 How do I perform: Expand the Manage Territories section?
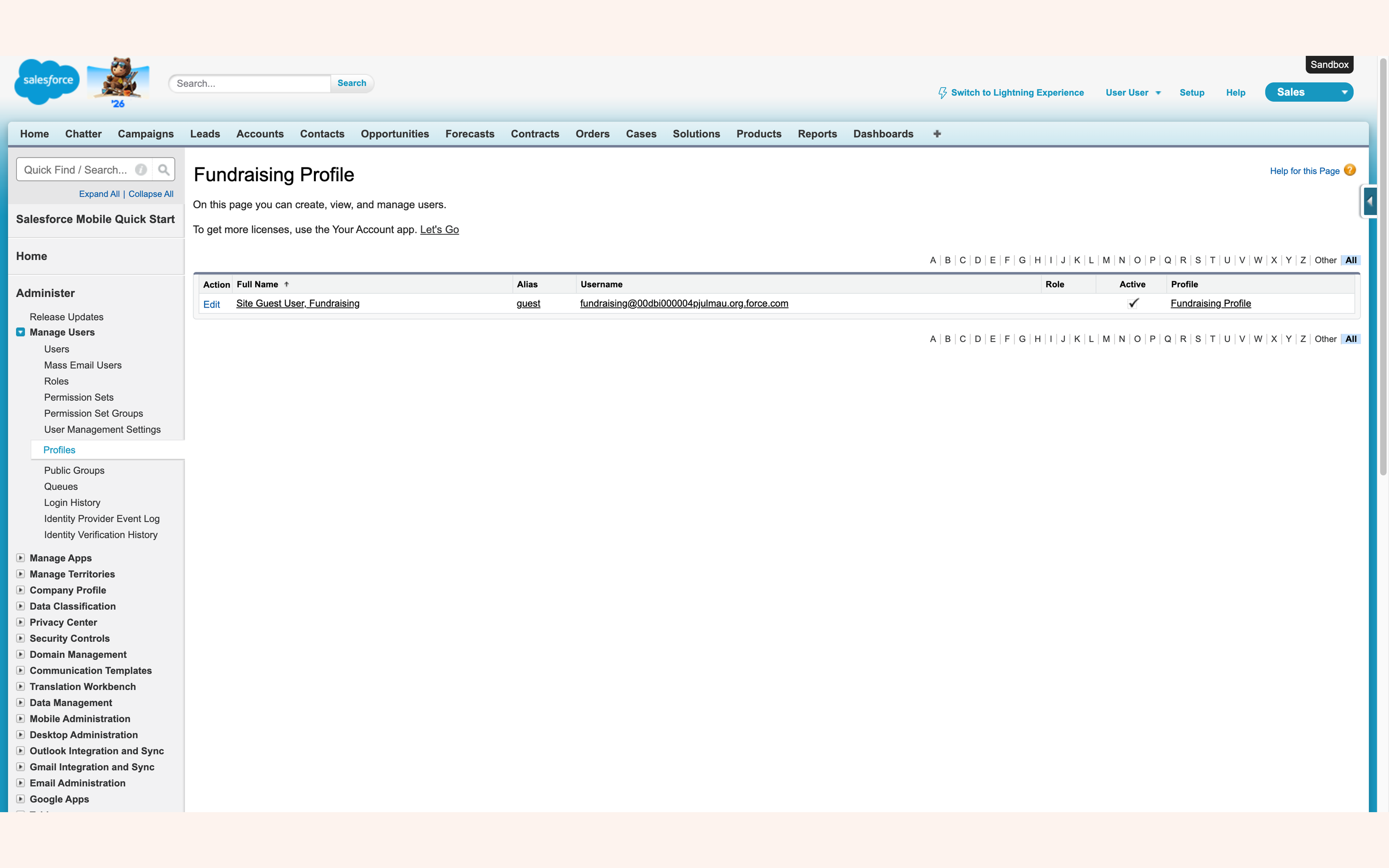pyautogui.click(x=21, y=573)
